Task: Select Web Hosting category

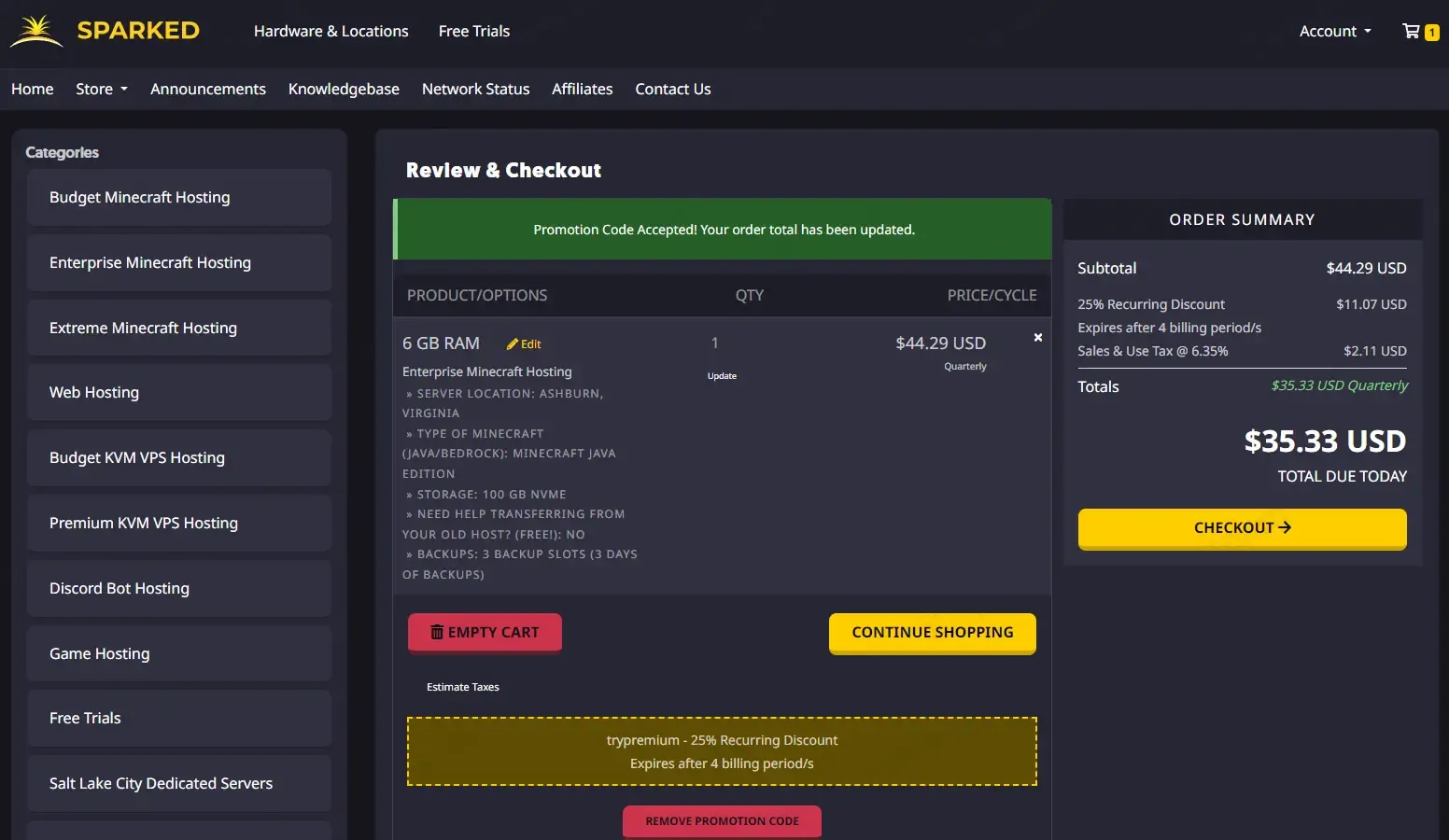Action: [179, 392]
